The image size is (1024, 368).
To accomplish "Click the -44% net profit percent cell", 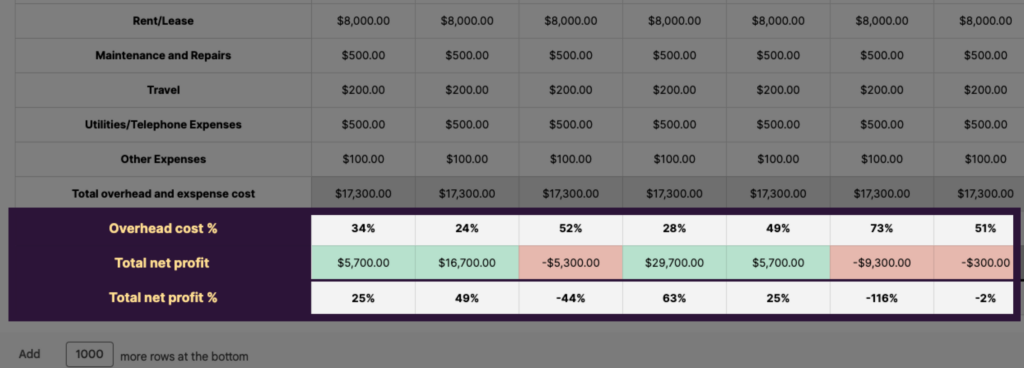I will (x=571, y=298).
